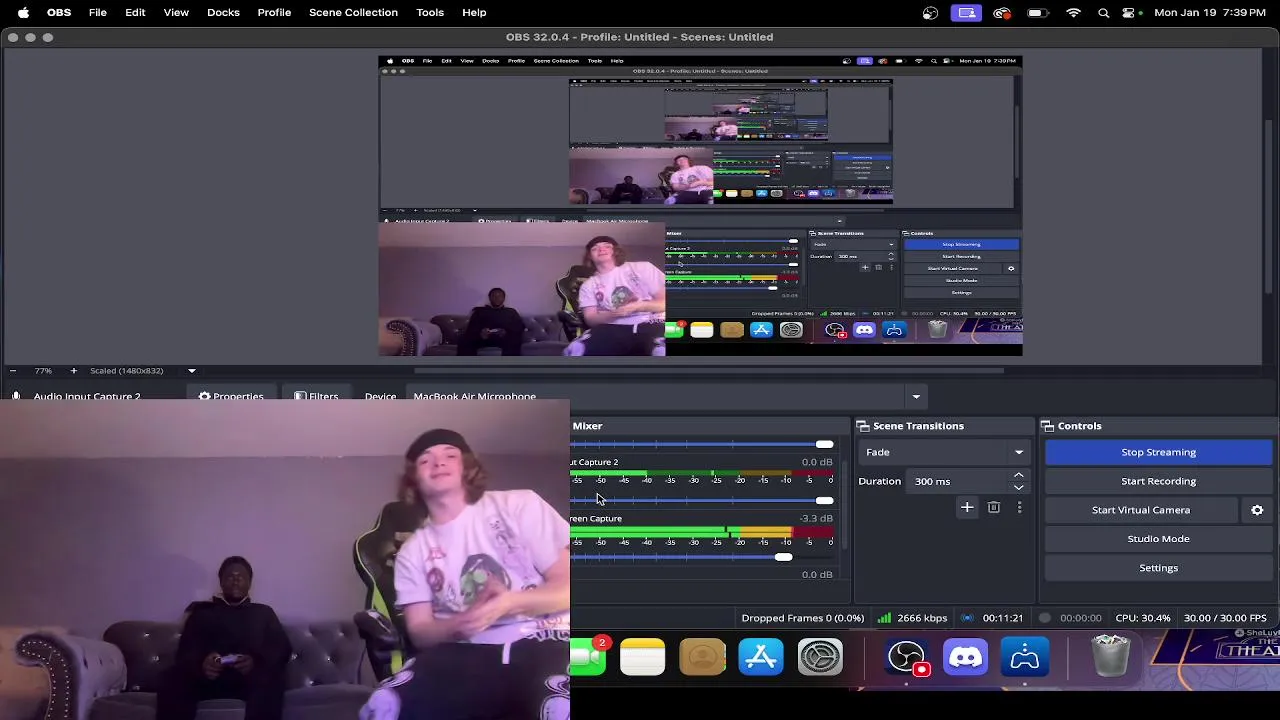The height and width of the screenshot is (720, 1280).
Task: Open the Docks menu
Action: click(223, 12)
